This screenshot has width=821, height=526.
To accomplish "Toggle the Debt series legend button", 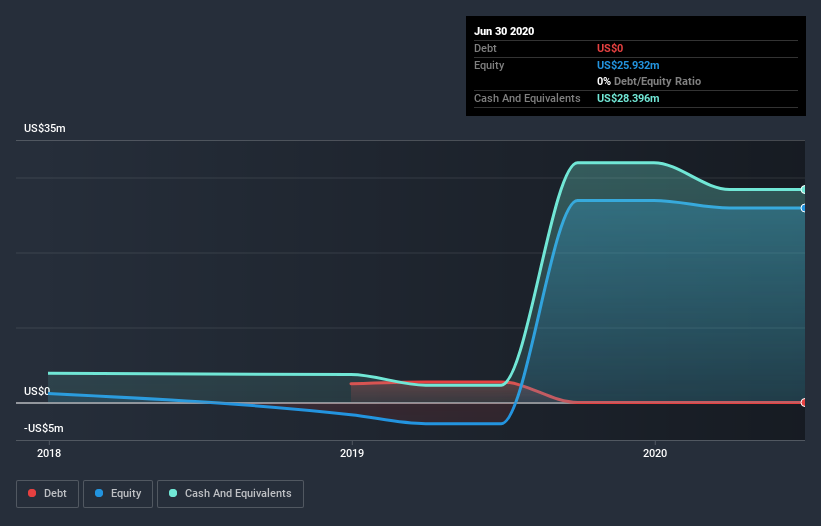I will 48,494.
